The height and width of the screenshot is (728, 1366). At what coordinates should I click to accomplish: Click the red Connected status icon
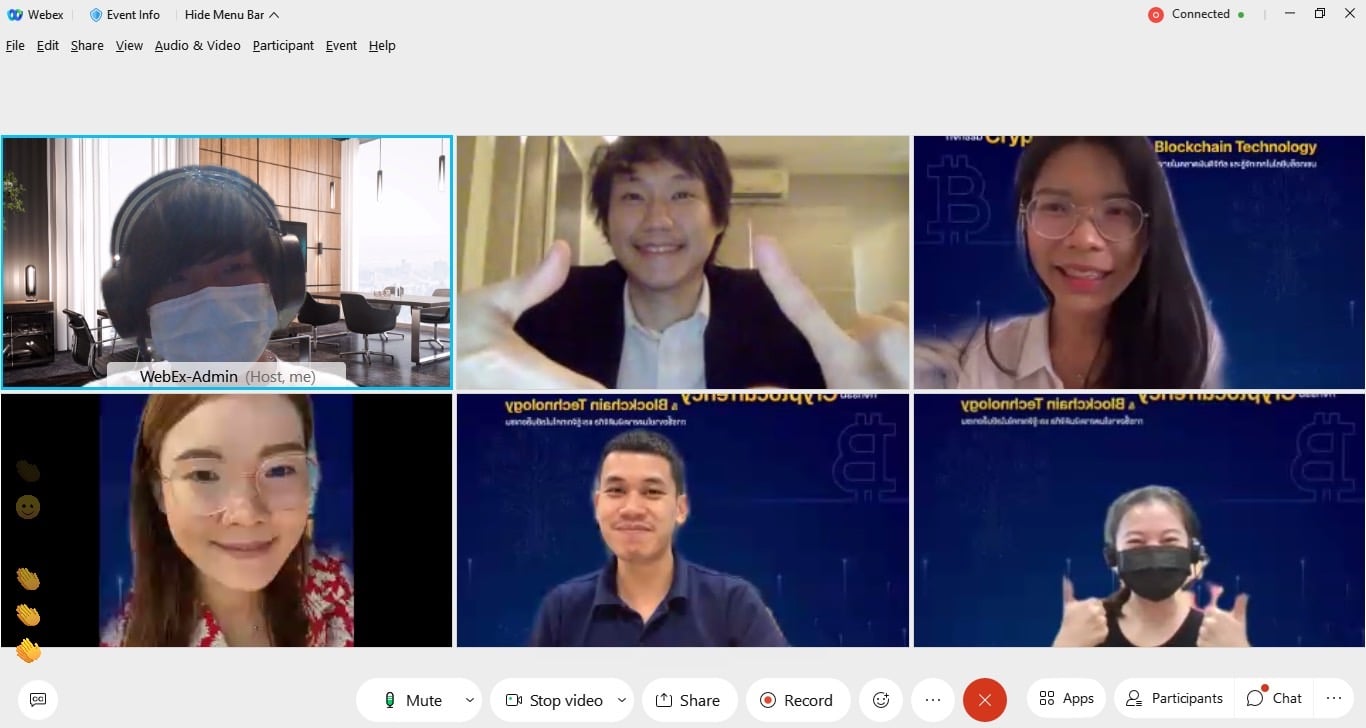pos(1156,15)
